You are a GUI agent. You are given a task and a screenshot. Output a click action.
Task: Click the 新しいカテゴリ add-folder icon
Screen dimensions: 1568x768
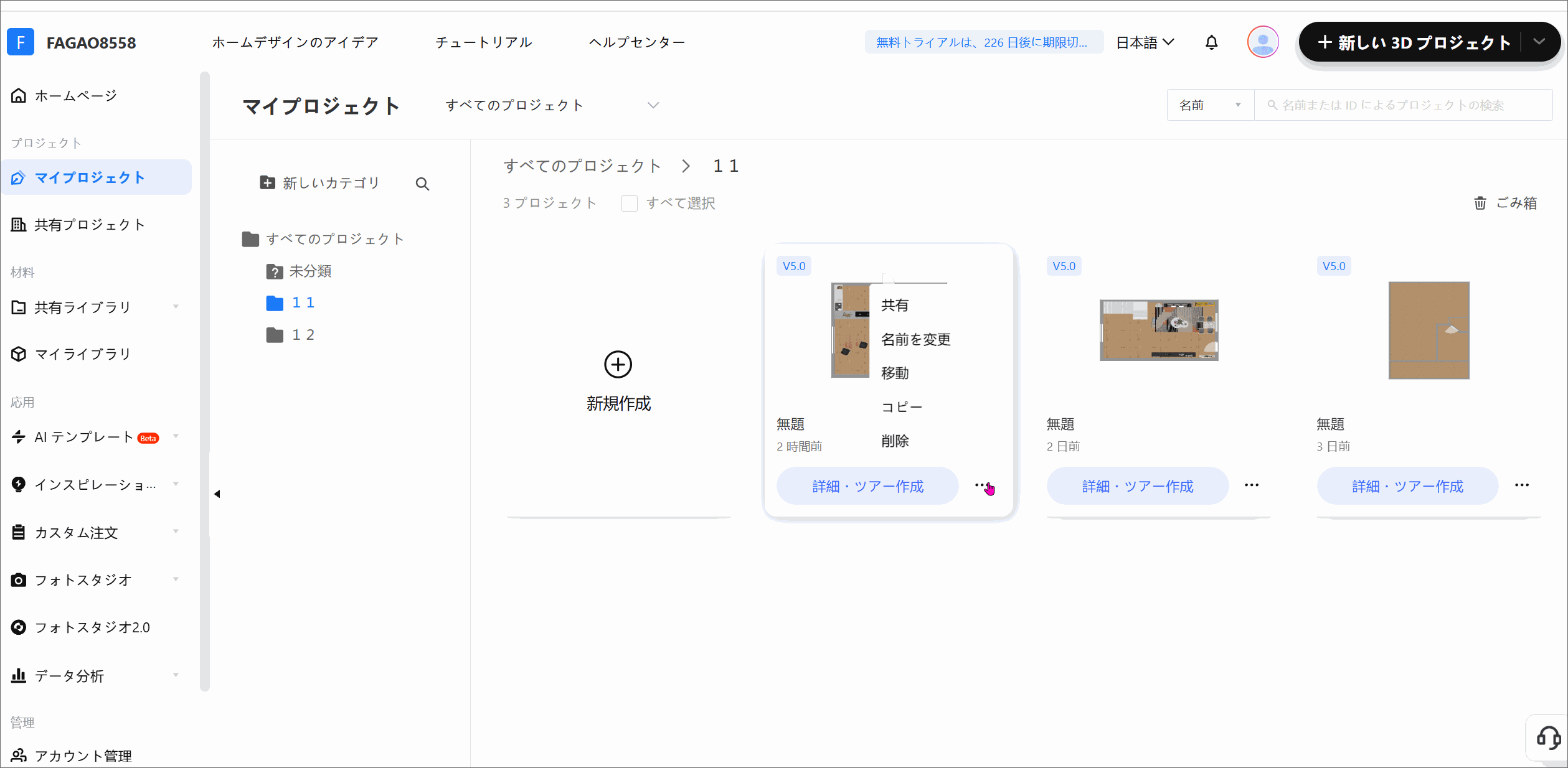pyautogui.click(x=267, y=182)
